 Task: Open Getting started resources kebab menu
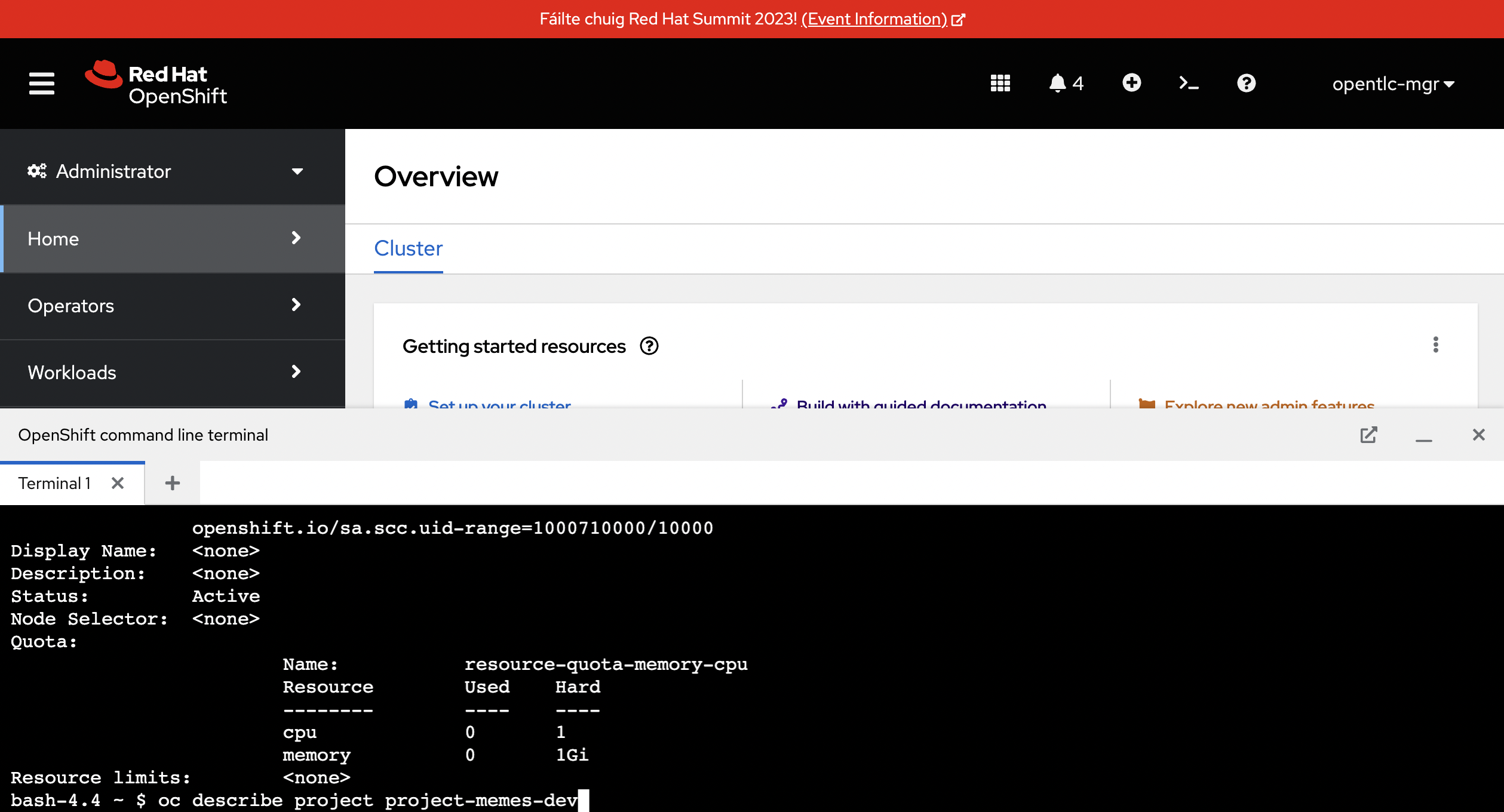pos(1435,345)
